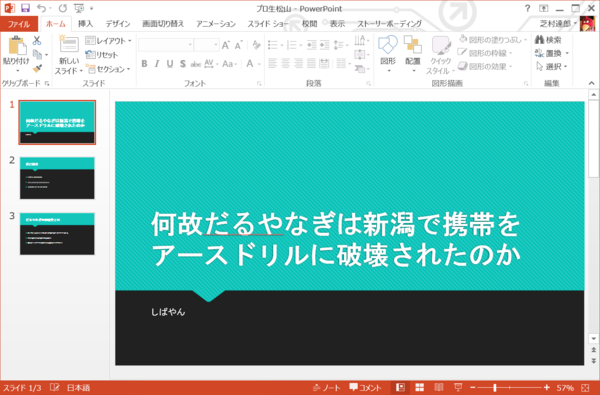Zoom out with the minus button

(x=473, y=387)
